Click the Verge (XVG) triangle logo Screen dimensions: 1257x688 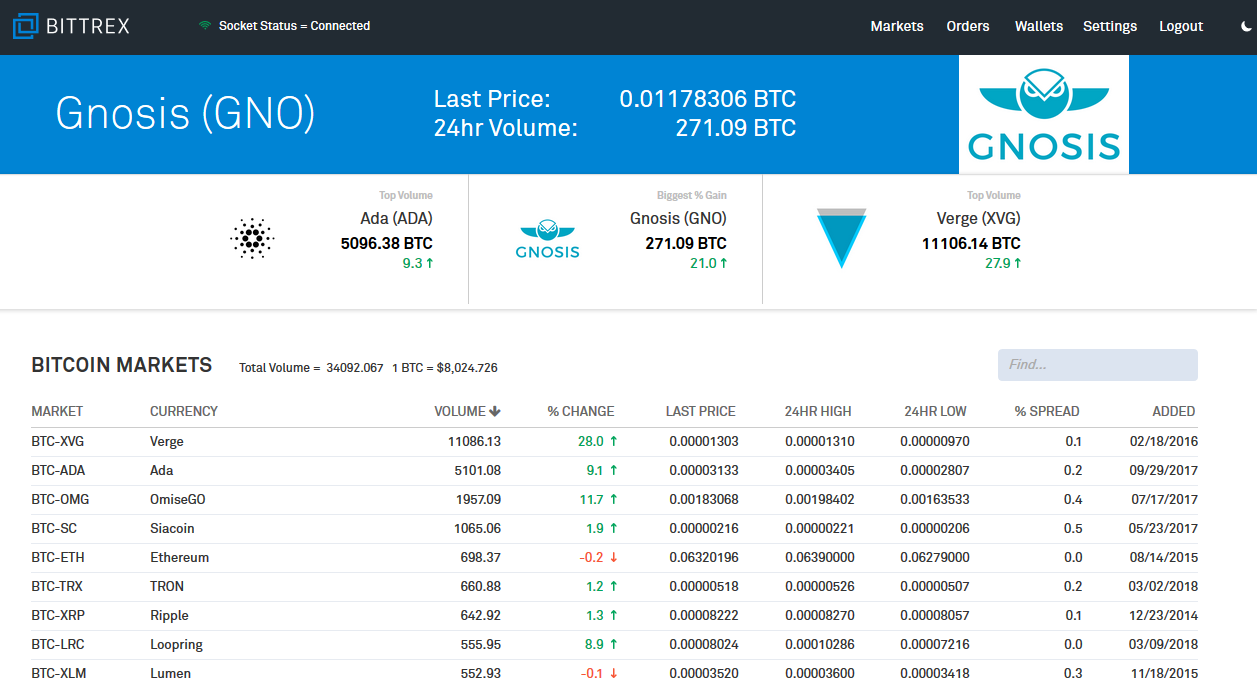pyautogui.click(x=841, y=238)
